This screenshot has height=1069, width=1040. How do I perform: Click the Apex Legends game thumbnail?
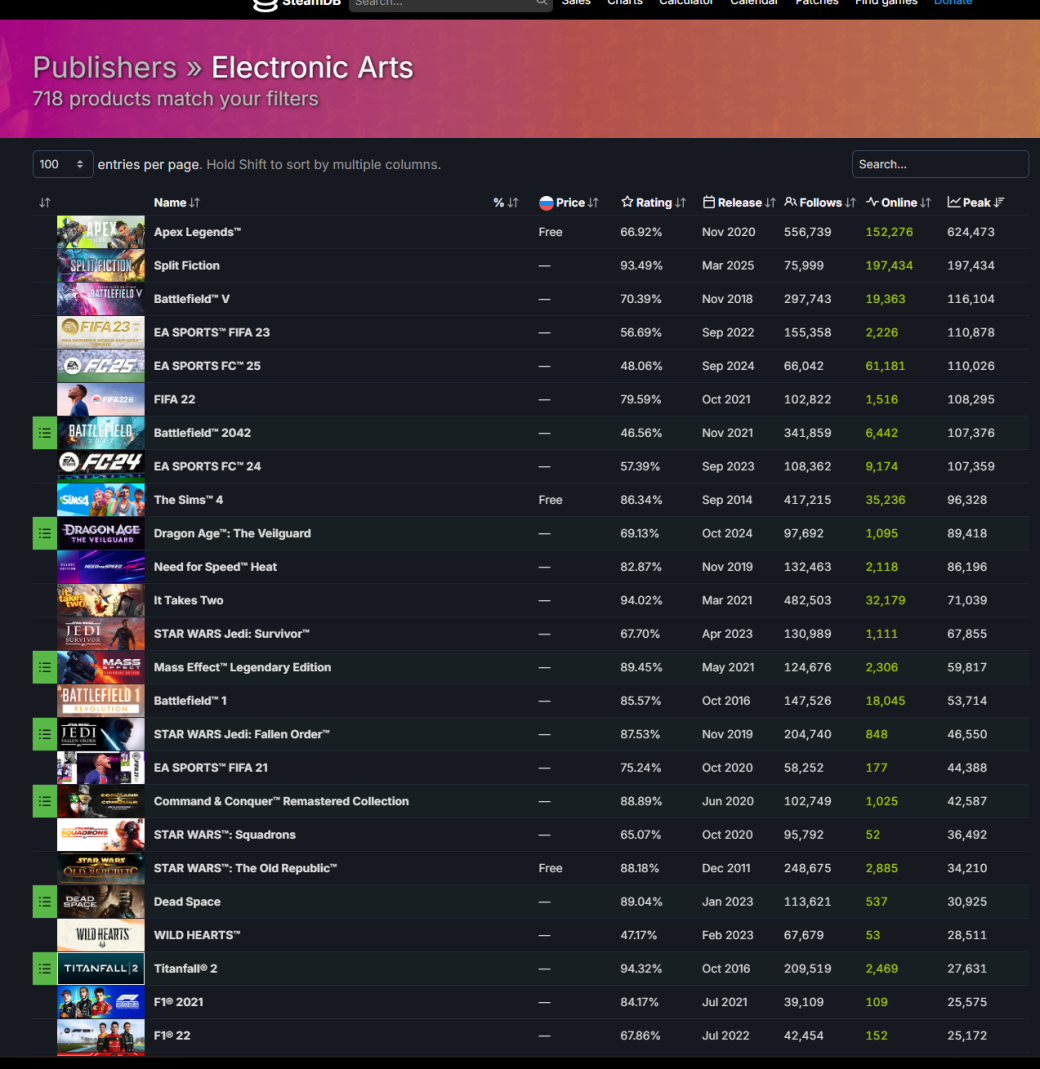[x=101, y=232]
